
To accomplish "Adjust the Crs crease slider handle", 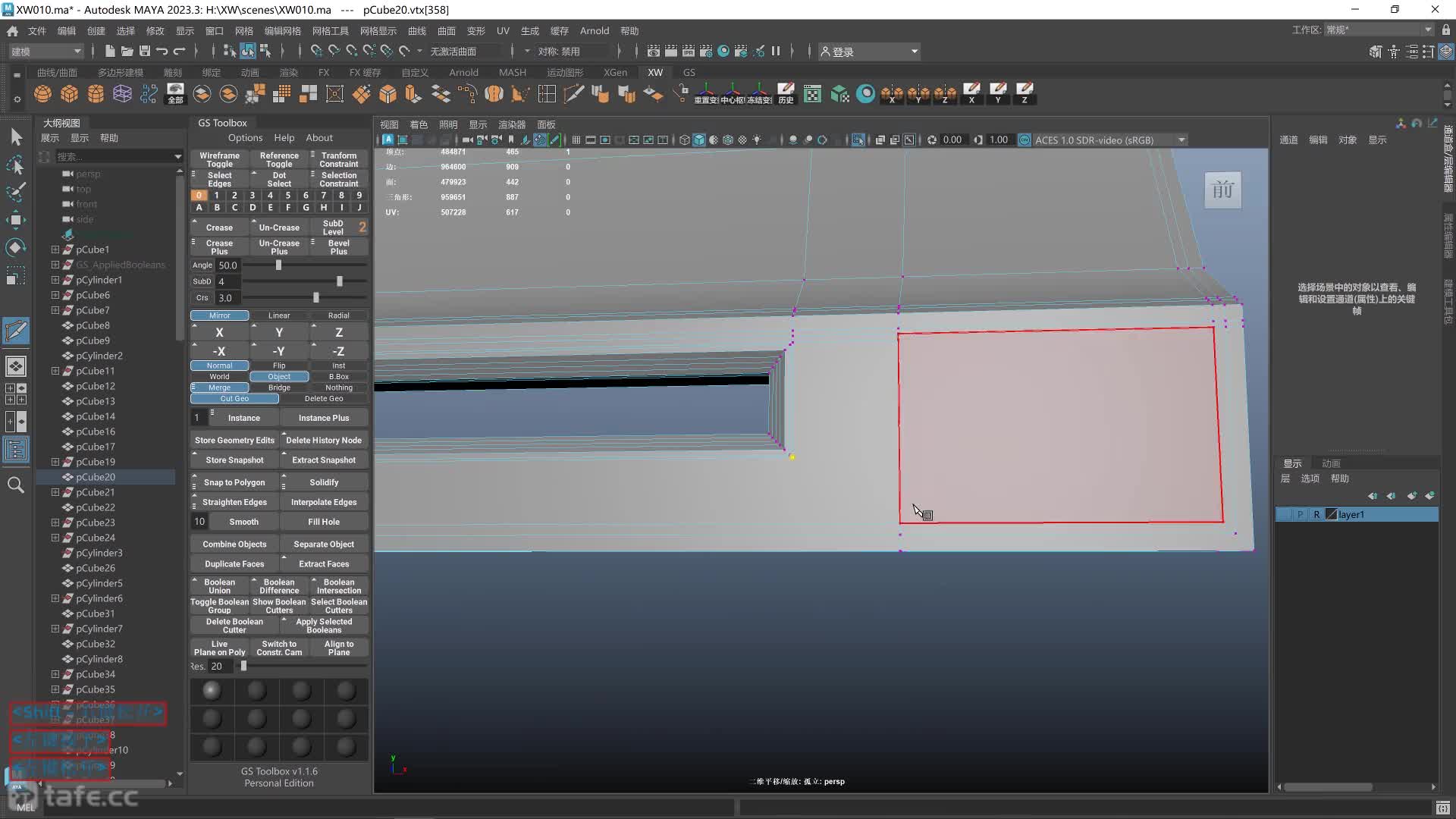I will point(316,298).
